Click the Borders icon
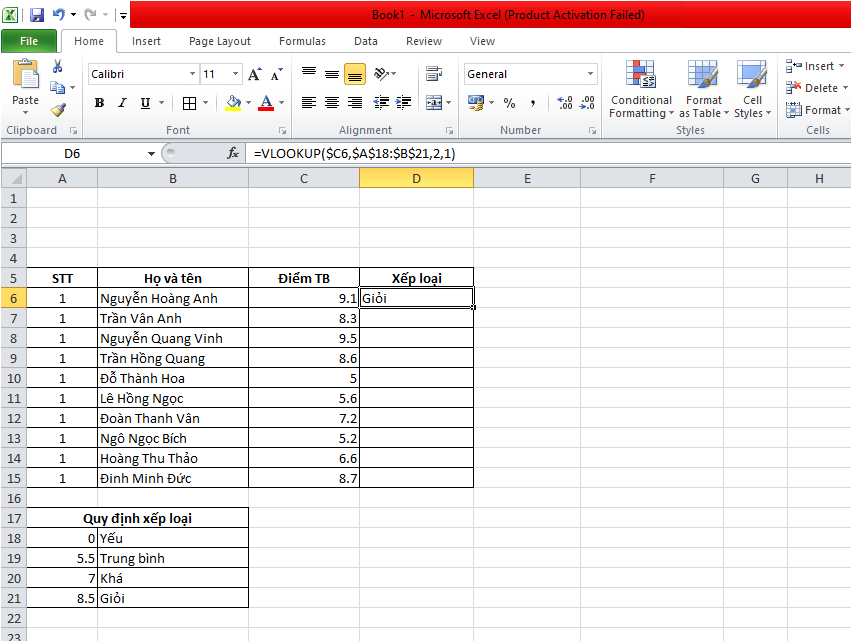This screenshot has width=851, height=641. coord(189,103)
